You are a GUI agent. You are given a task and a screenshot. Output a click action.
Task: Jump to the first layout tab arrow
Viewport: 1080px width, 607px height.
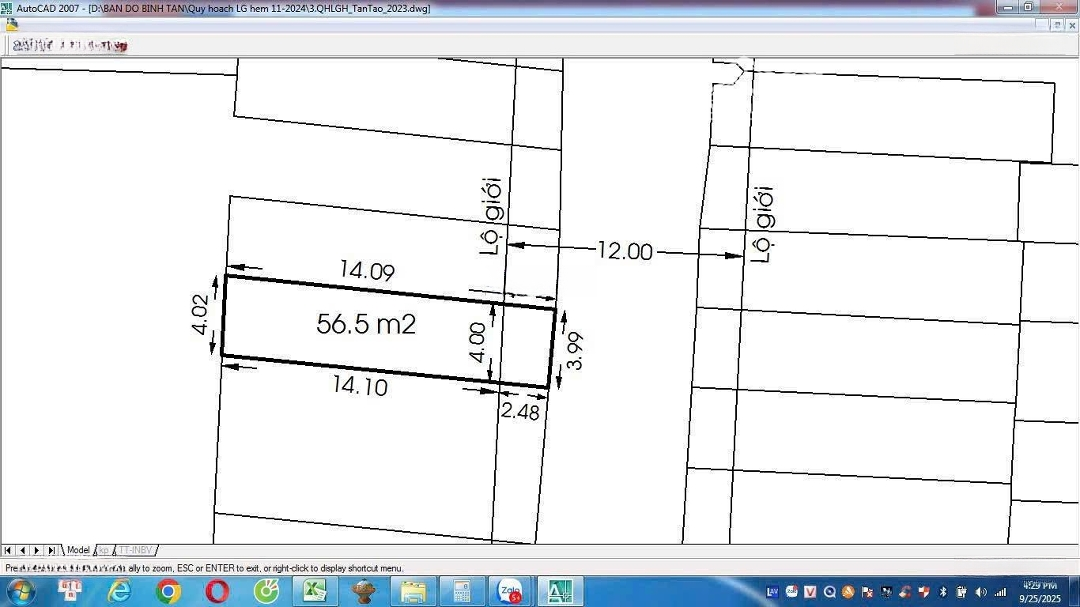(7, 550)
